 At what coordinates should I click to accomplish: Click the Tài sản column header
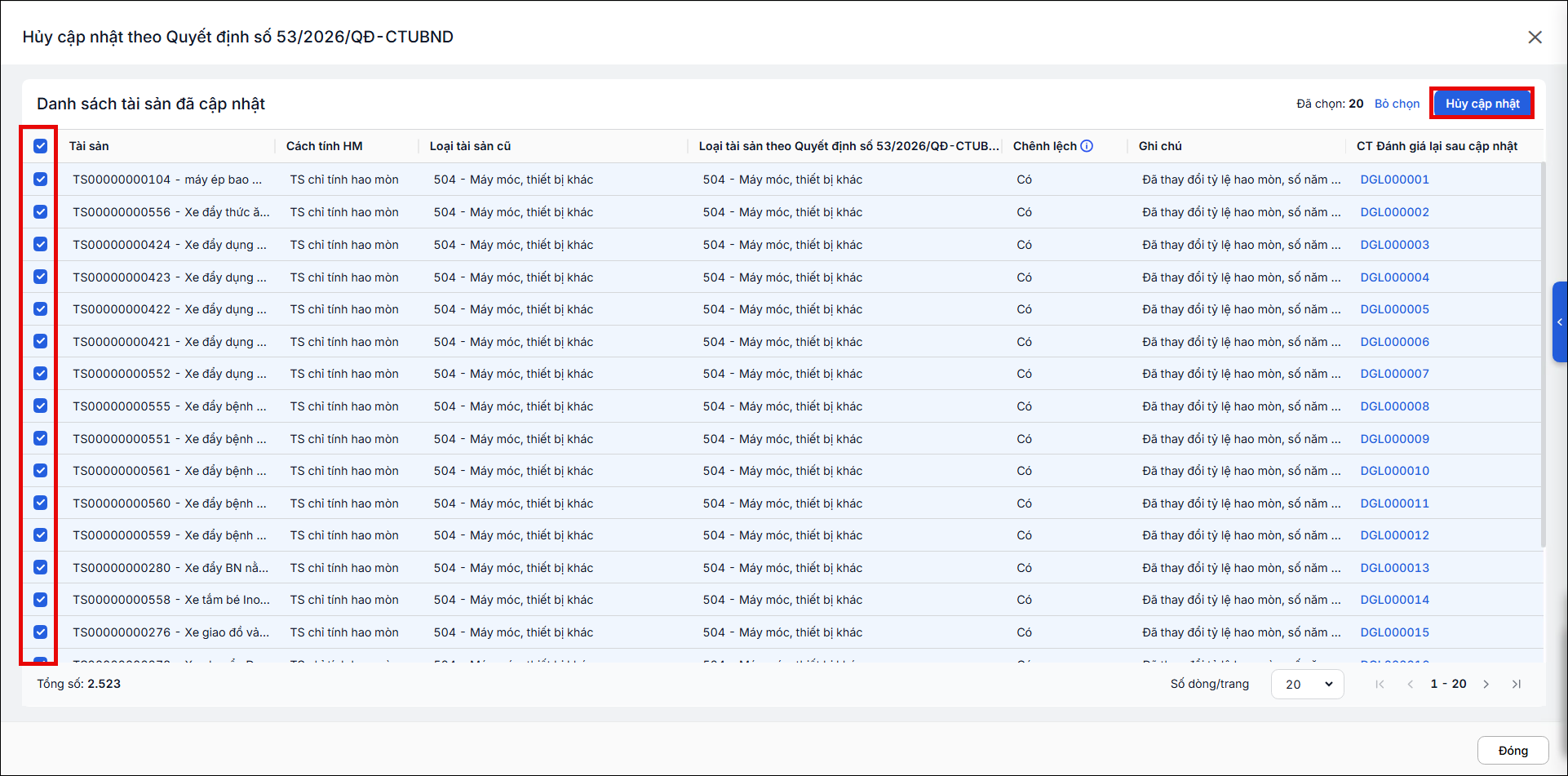pyautogui.click(x=89, y=146)
